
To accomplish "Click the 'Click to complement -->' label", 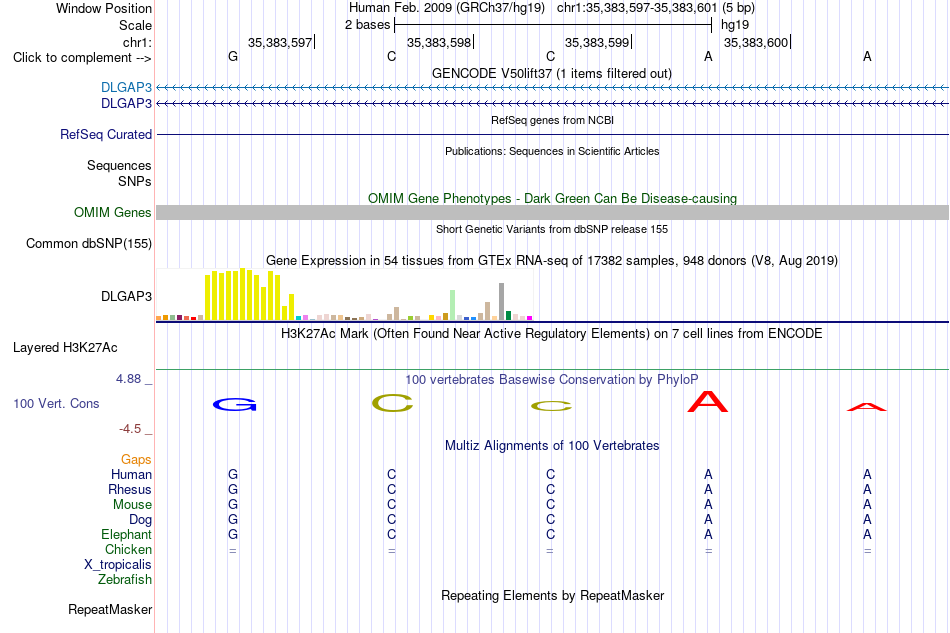I will (82, 58).
